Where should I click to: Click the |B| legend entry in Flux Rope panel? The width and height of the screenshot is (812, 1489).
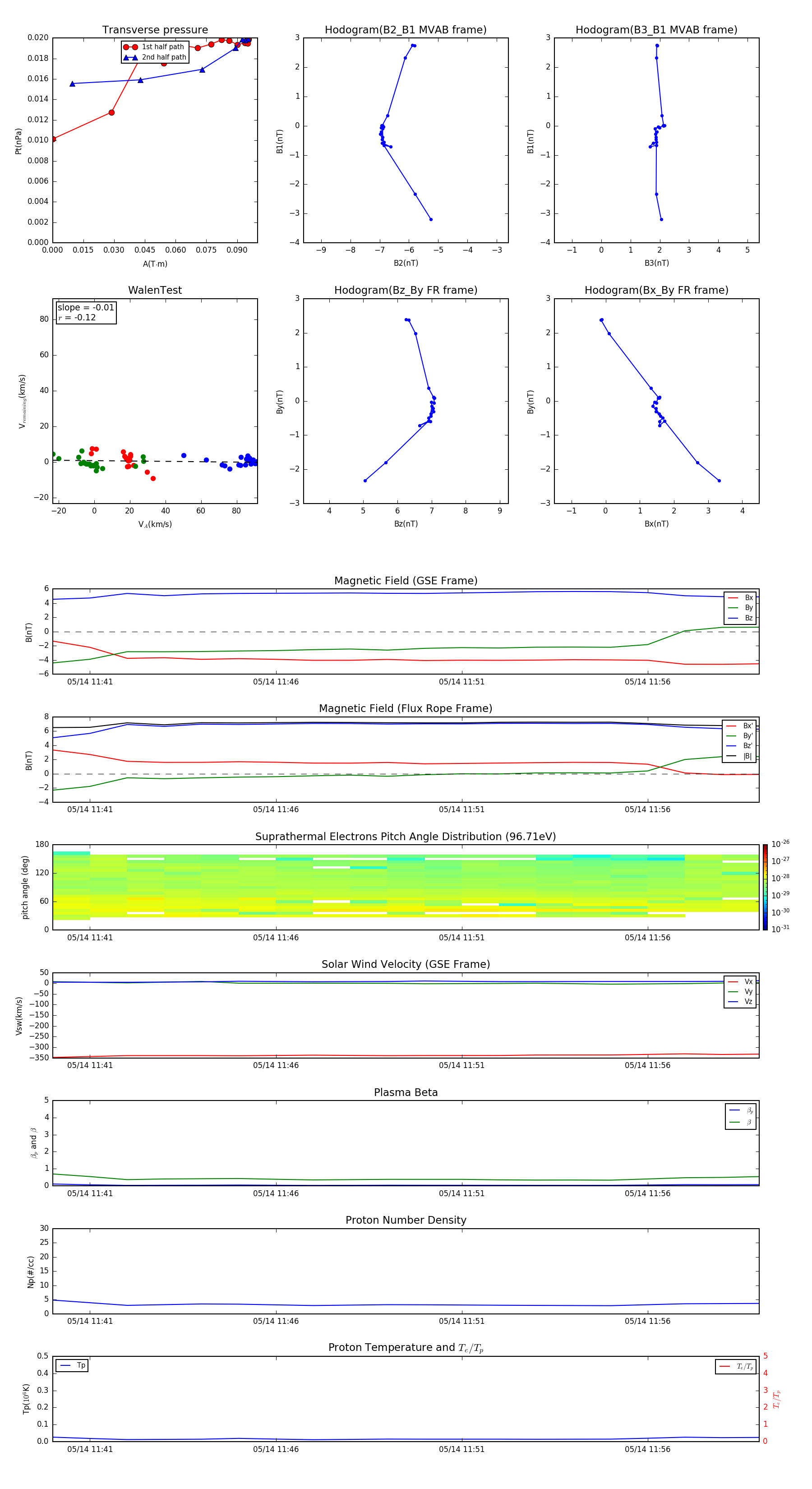[x=739, y=756]
